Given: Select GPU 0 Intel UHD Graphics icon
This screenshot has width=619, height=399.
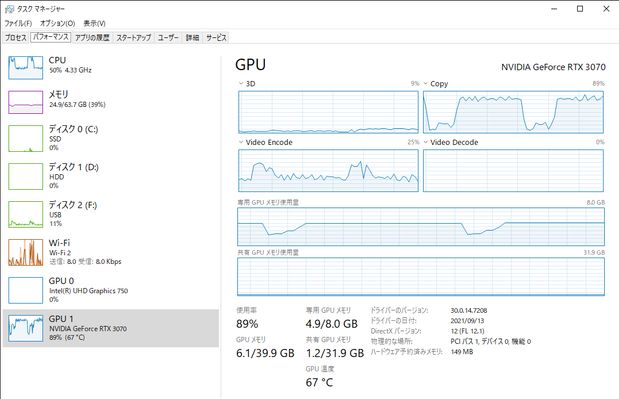Looking at the screenshot, I should pyautogui.click(x=26, y=290).
